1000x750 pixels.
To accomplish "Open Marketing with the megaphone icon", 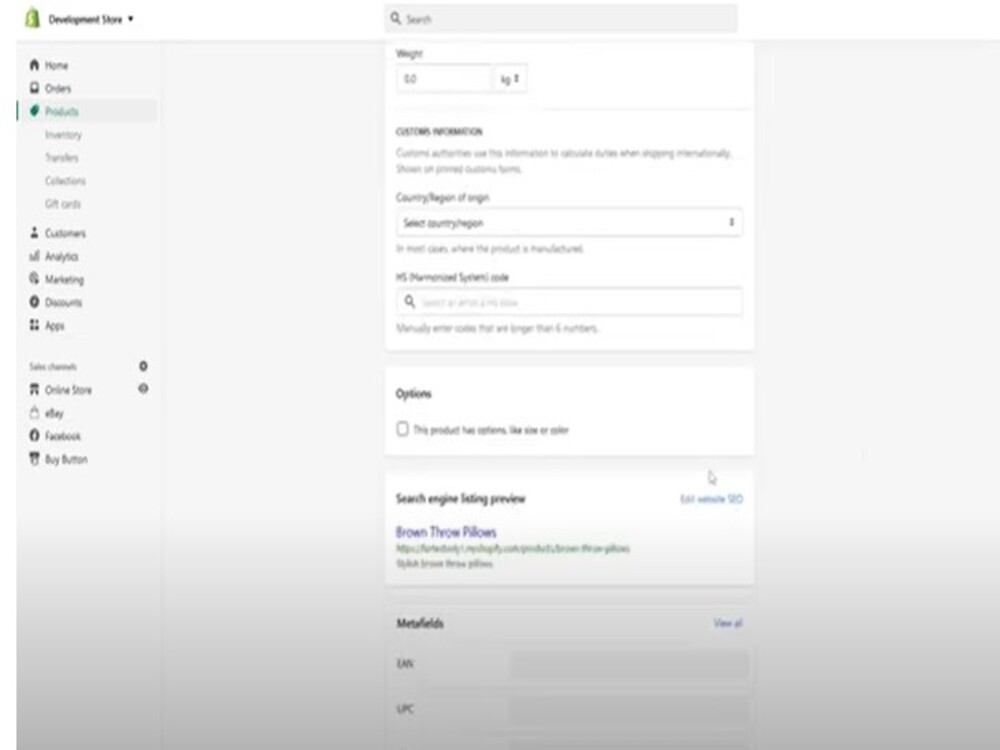I will click(37, 279).
